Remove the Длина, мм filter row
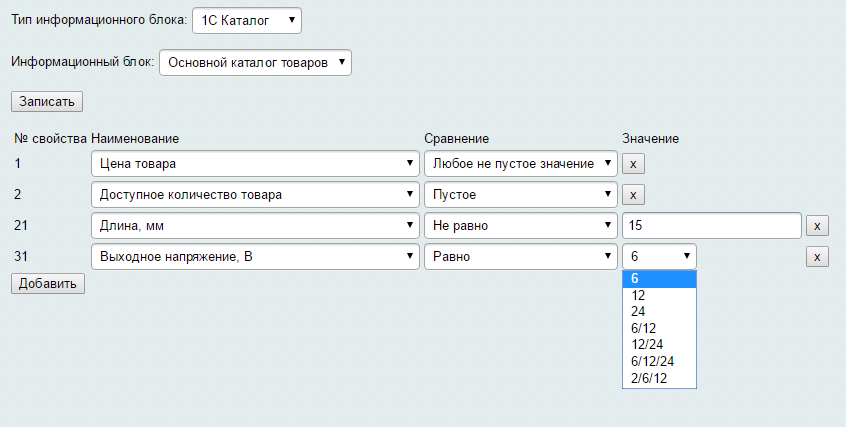Viewport: 846px width, 427px height. coord(817,226)
